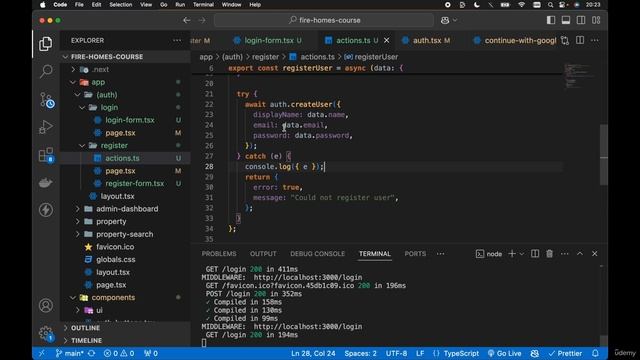Open the Source Control view
Screen dimensions: 640x360
(47, 100)
